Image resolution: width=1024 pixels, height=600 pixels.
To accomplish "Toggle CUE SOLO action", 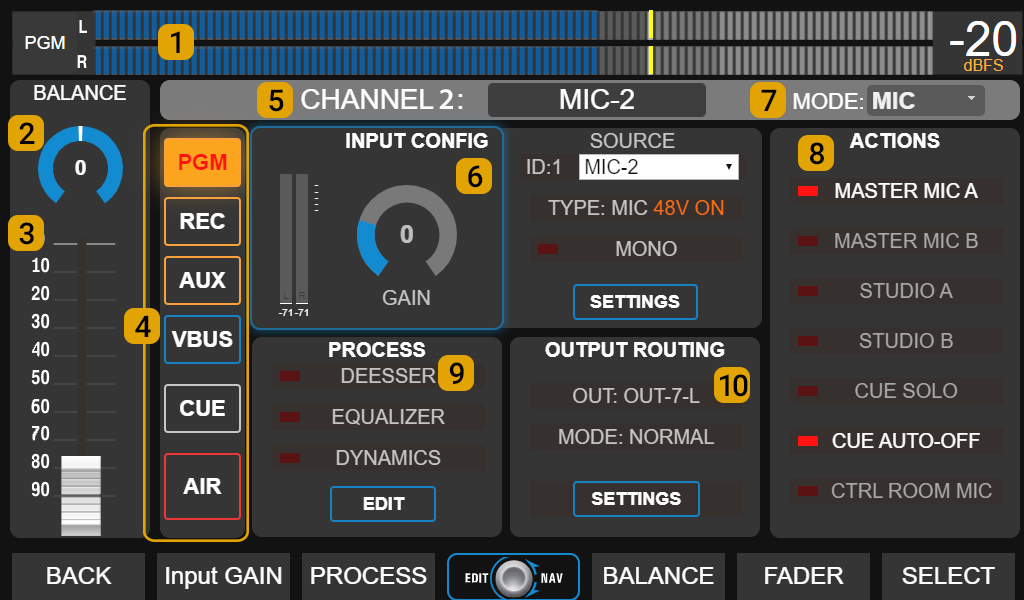I will [x=896, y=391].
